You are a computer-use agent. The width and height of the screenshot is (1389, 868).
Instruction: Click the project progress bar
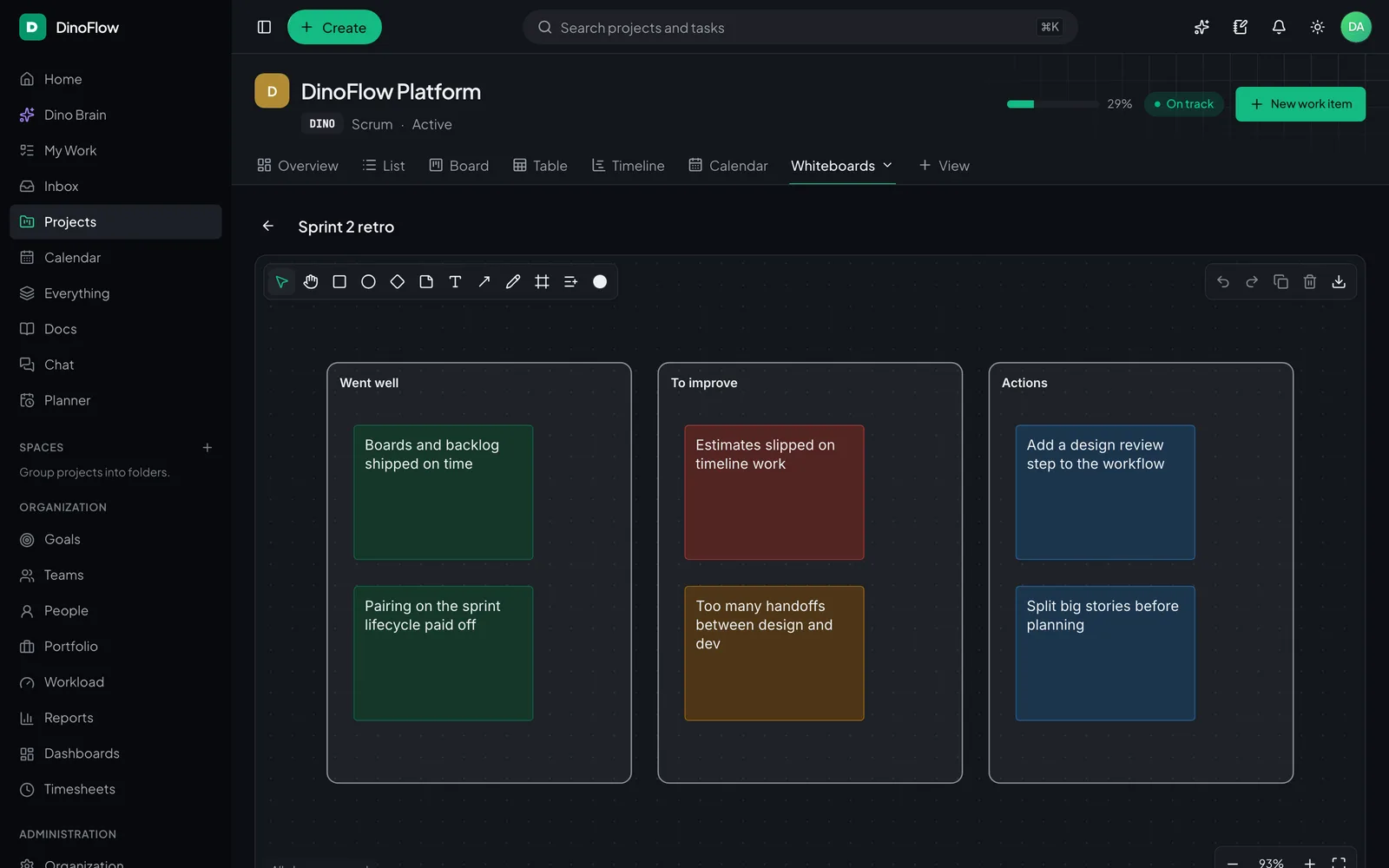(x=1053, y=104)
